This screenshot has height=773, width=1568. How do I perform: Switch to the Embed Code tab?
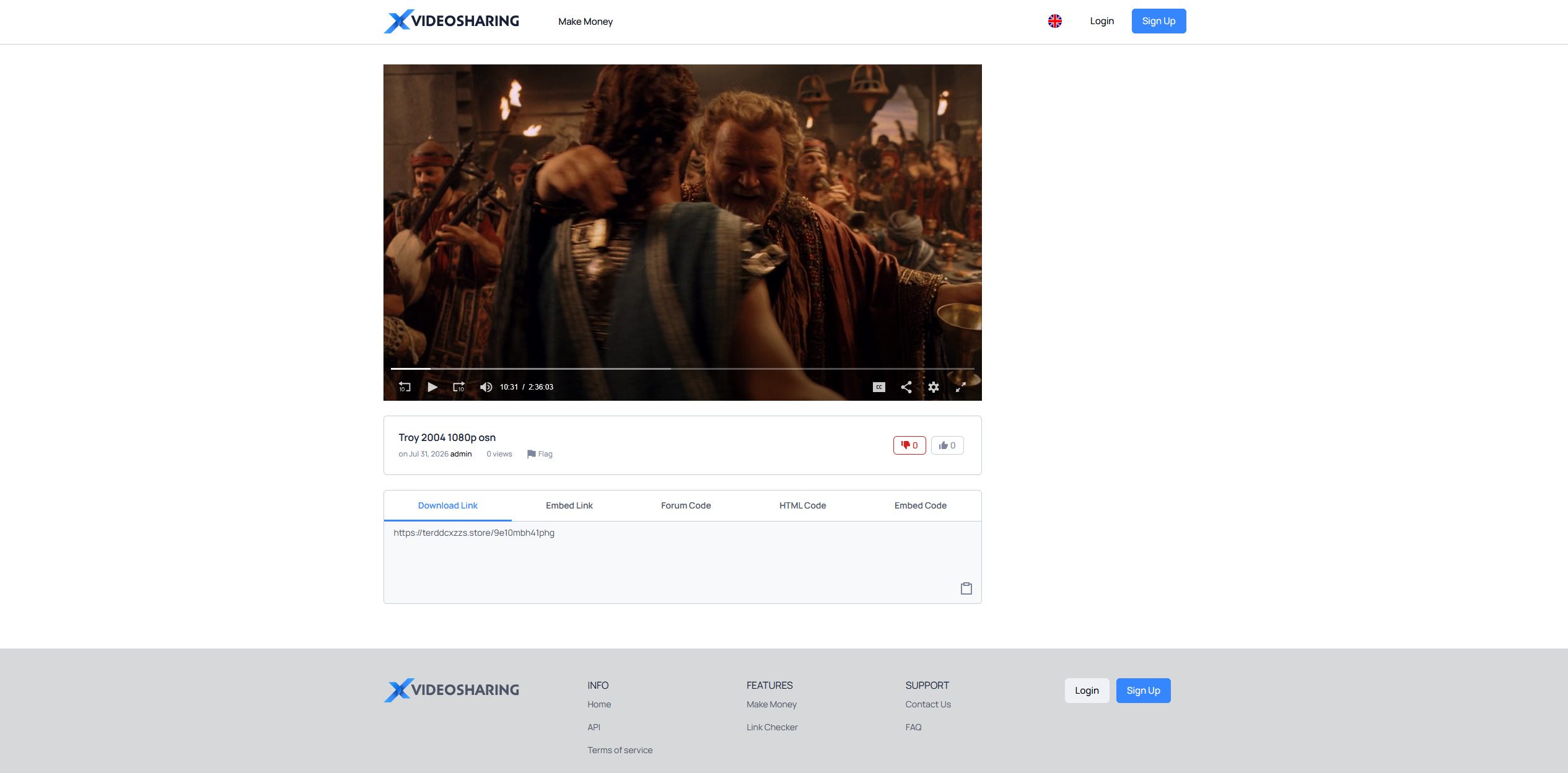[921, 505]
